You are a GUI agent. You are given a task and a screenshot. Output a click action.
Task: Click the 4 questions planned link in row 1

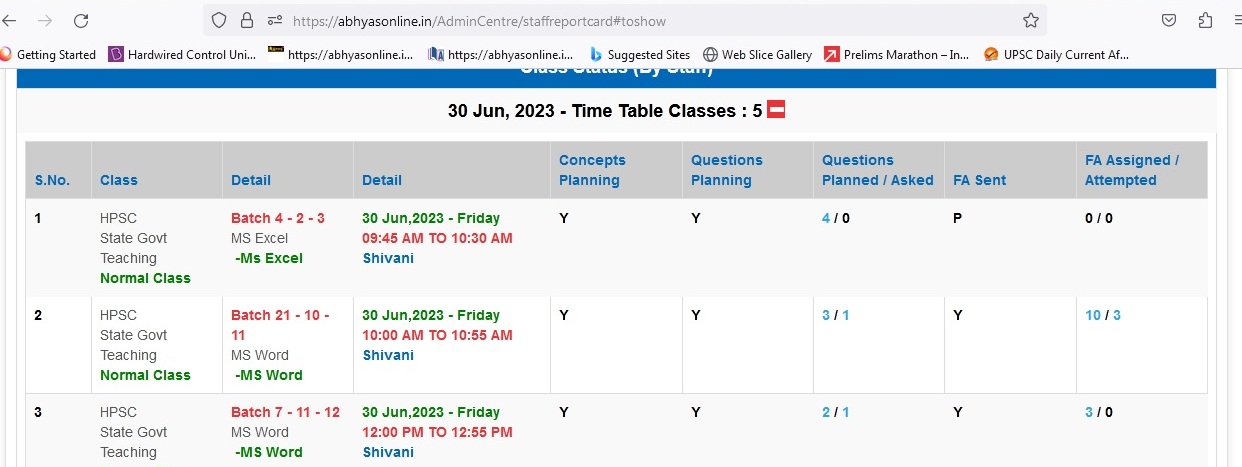826,218
